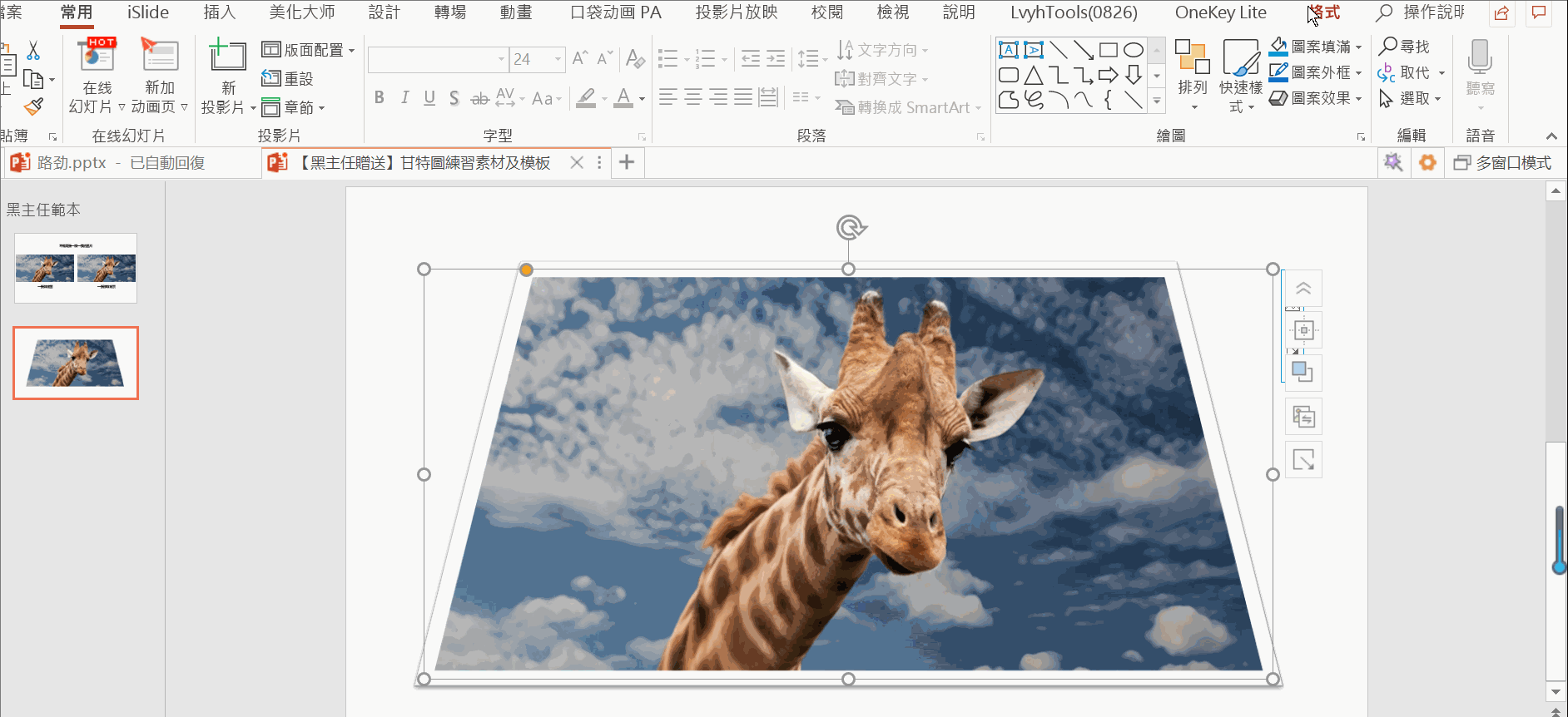1568x717 pixels.
Task: Toggle Strikethrough formatting
Action: [480, 98]
